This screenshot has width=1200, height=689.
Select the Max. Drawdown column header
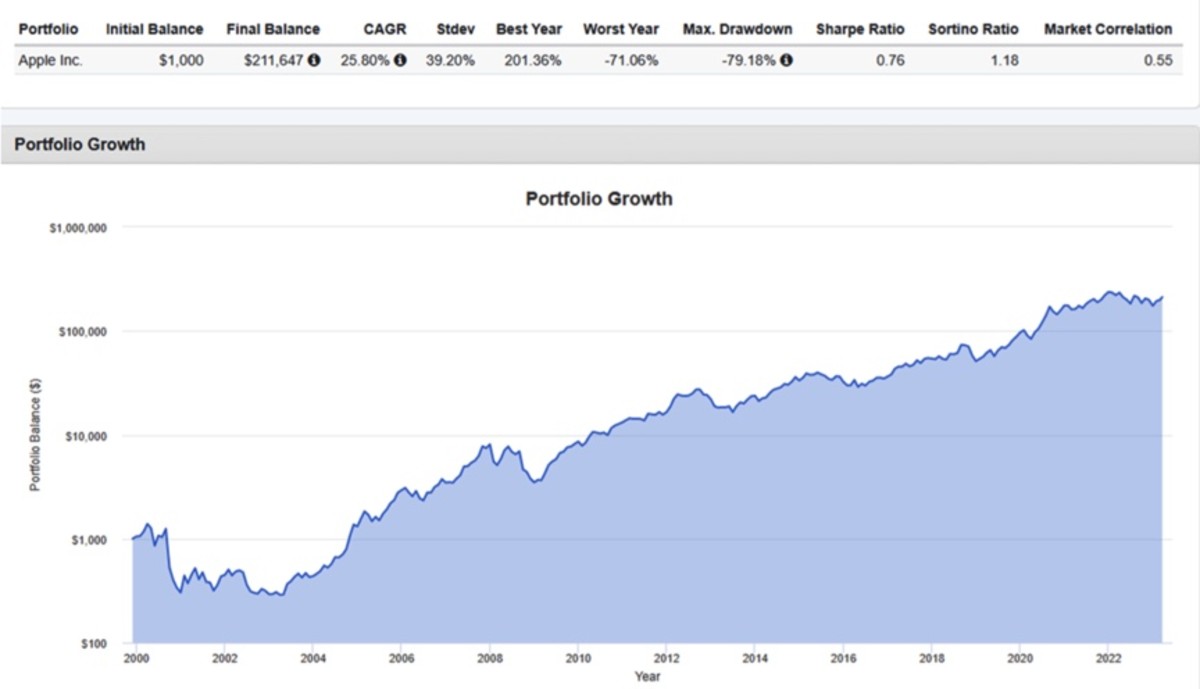click(x=738, y=29)
